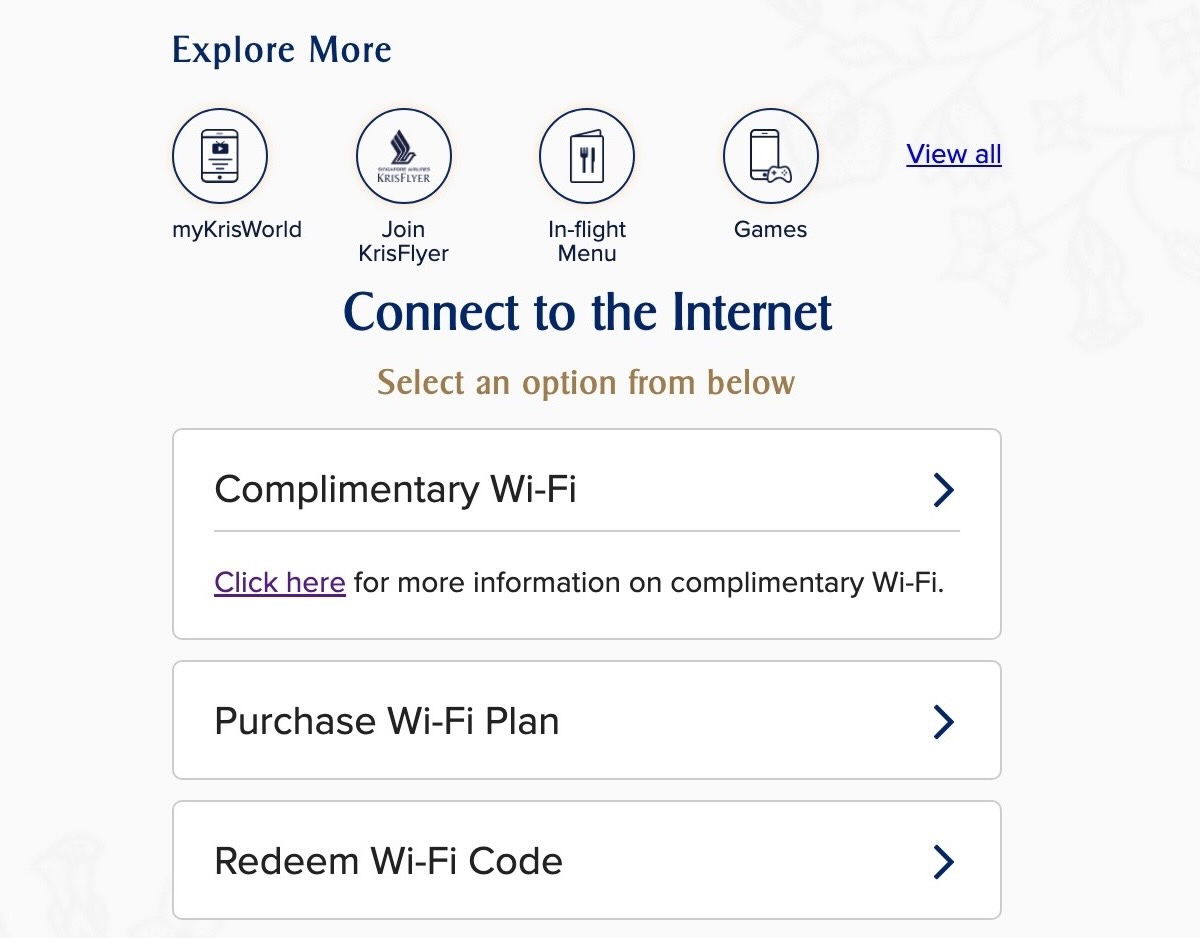Tap the Join KrisFlyer logo icon
Screen dimensions: 1200x938
click(x=404, y=156)
